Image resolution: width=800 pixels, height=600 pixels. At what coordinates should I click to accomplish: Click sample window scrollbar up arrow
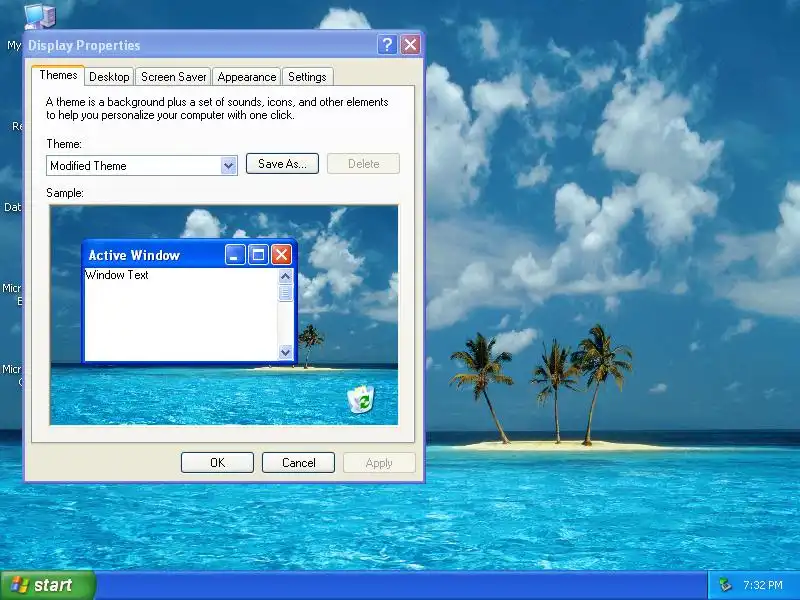click(286, 277)
